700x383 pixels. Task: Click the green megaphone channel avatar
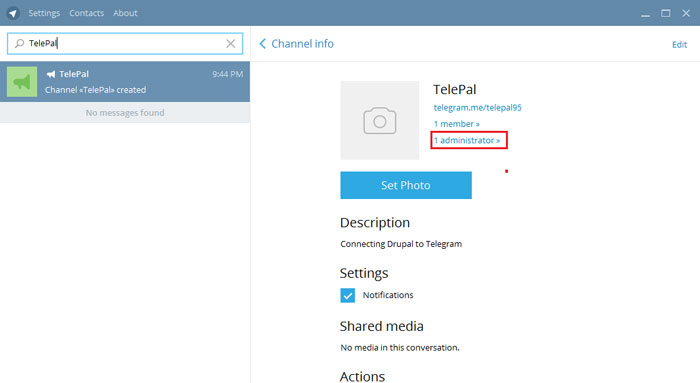(x=22, y=82)
